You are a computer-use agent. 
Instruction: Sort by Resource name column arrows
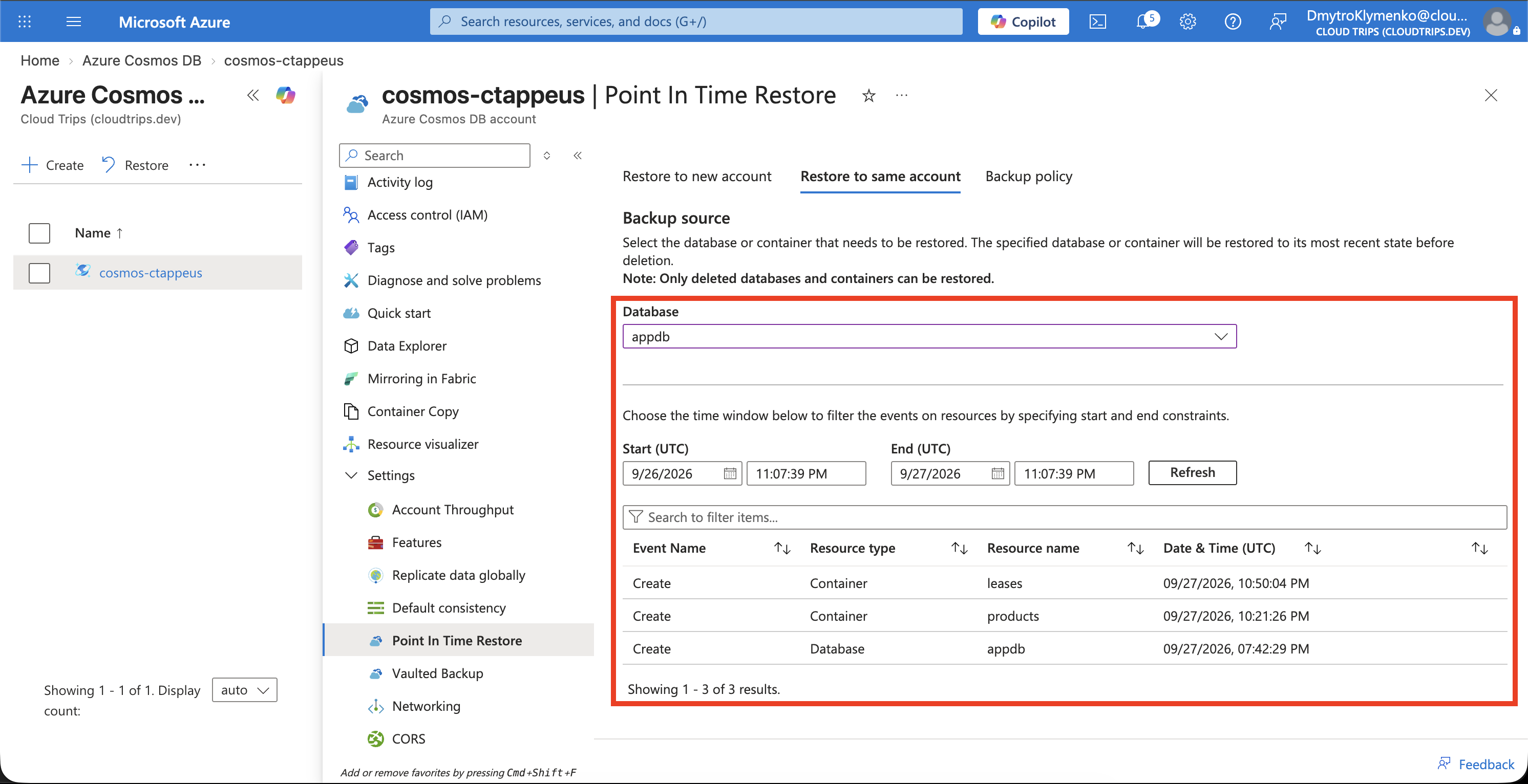[x=1135, y=548]
